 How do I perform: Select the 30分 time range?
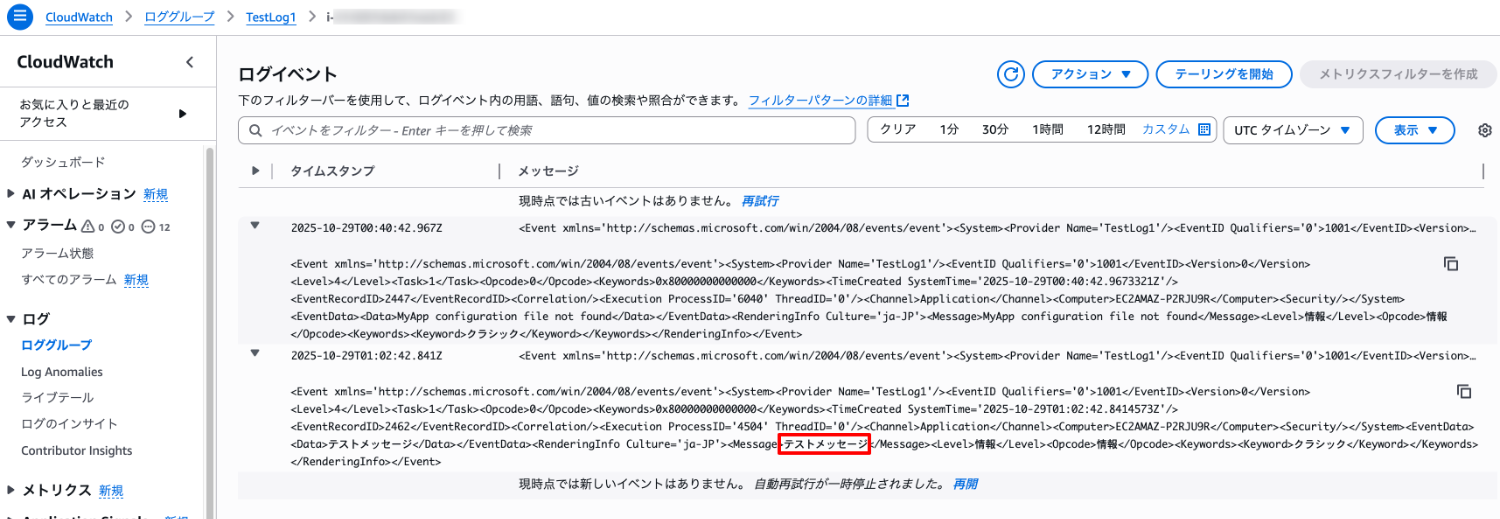[x=995, y=130]
